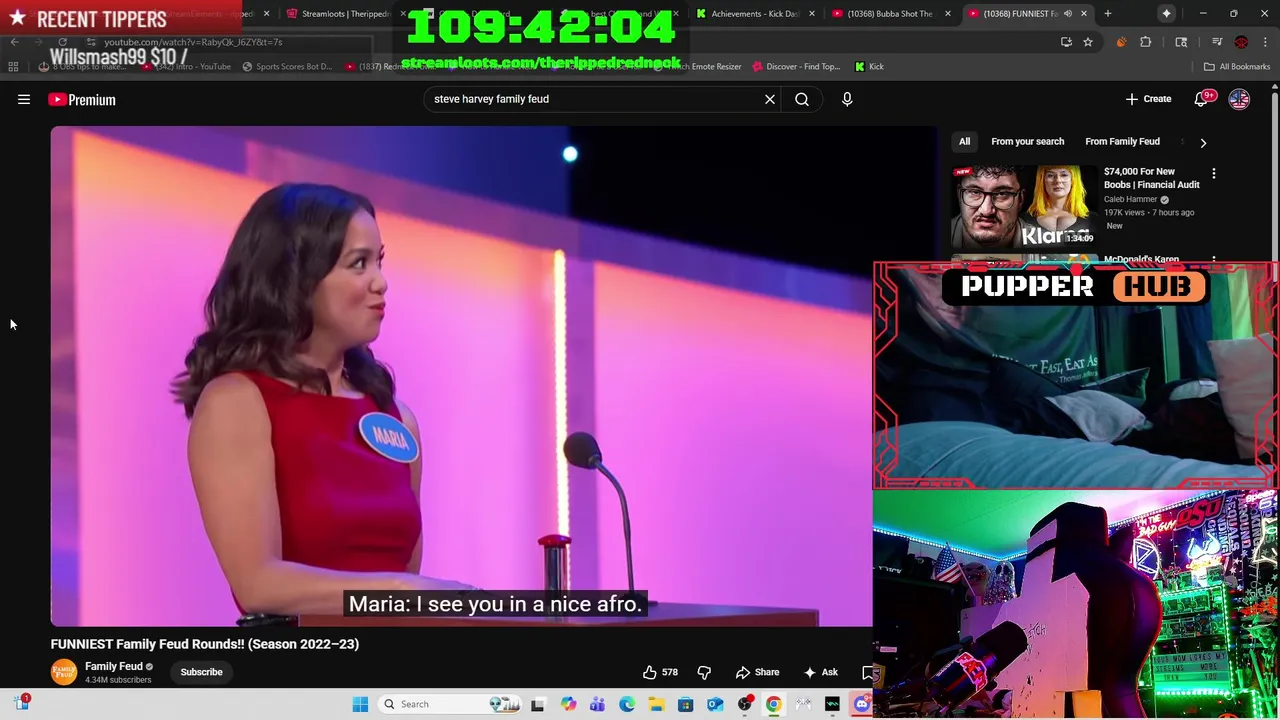This screenshot has width=1280, height=720.
Task: Open File Explorer from the taskbar
Action: 656,704
